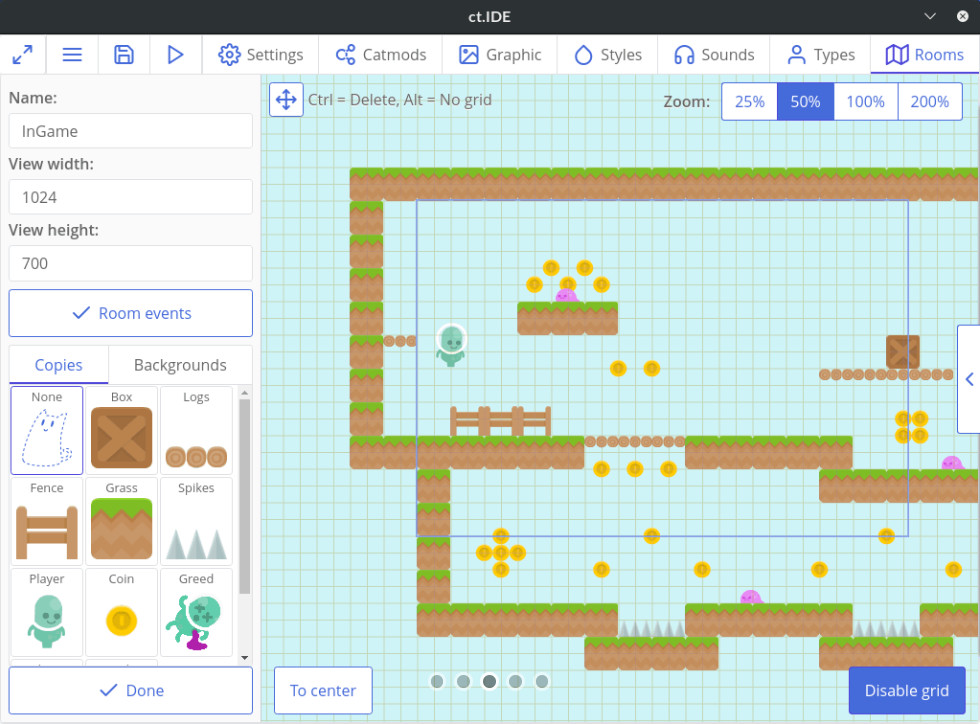980x724 pixels.
Task: Open the title bar dropdown chevron
Action: point(930,16)
